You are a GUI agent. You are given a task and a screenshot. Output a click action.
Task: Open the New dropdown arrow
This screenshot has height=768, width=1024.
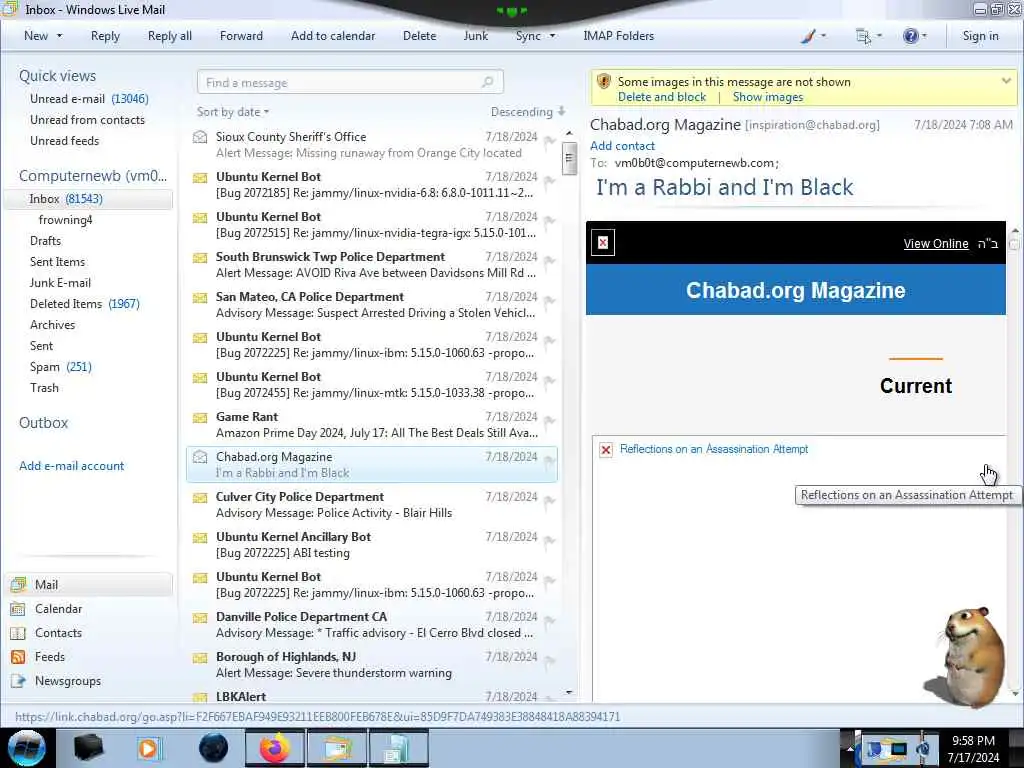point(59,36)
